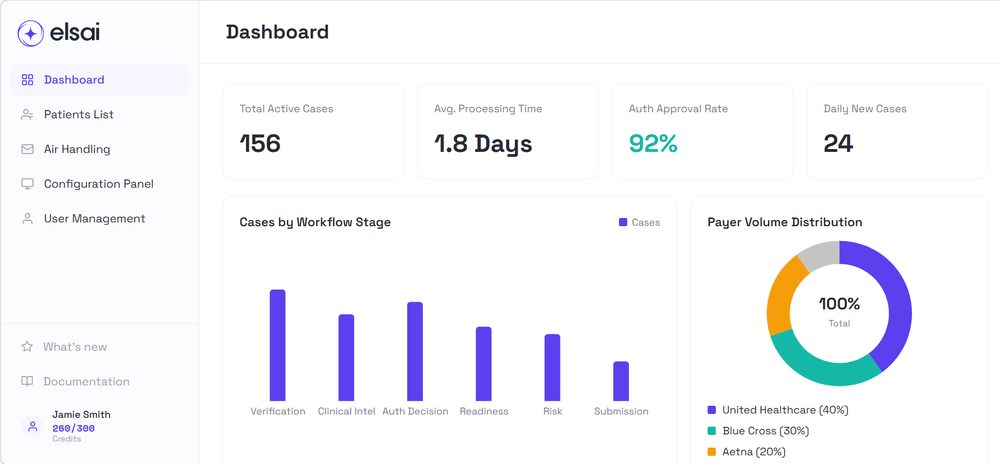Click the Verification bar in the chart
Image resolution: width=1000 pixels, height=464 pixels.
click(277, 345)
